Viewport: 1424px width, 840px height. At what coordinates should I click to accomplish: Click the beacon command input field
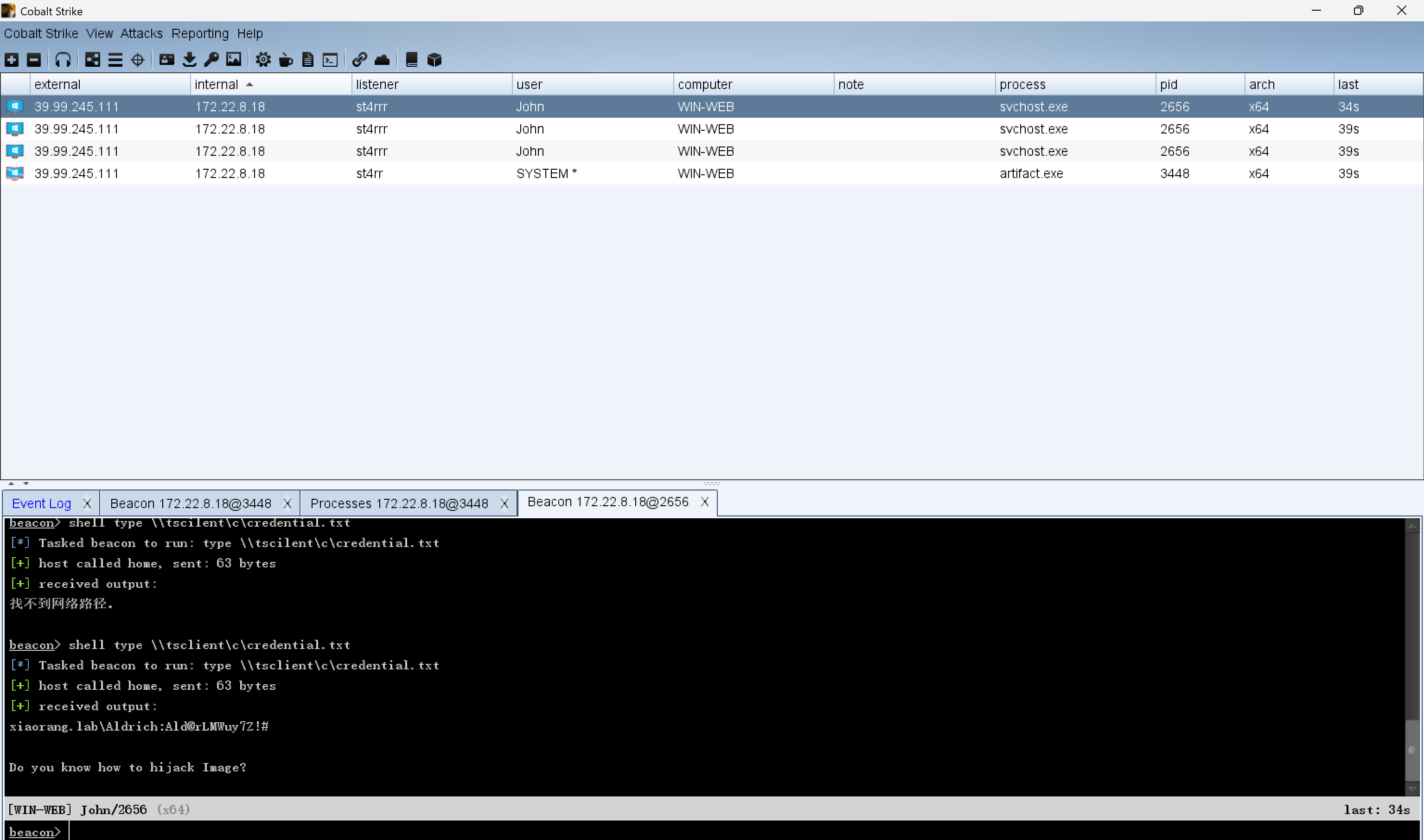[679, 832]
